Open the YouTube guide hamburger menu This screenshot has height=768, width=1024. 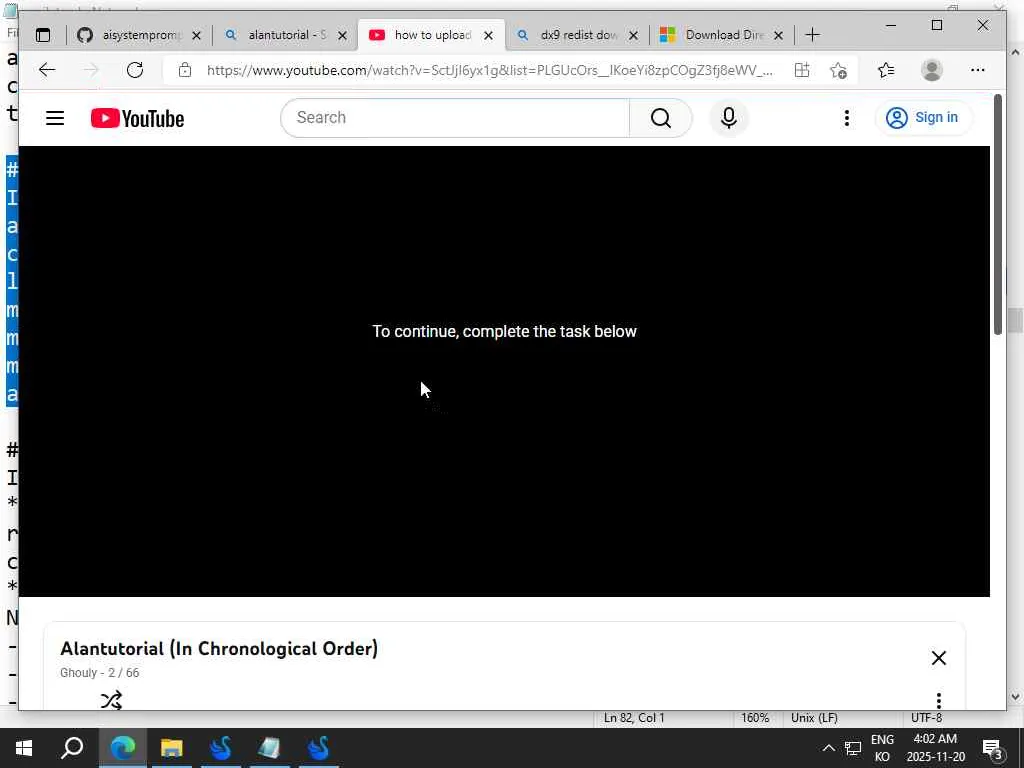pyautogui.click(x=55, y=118)
